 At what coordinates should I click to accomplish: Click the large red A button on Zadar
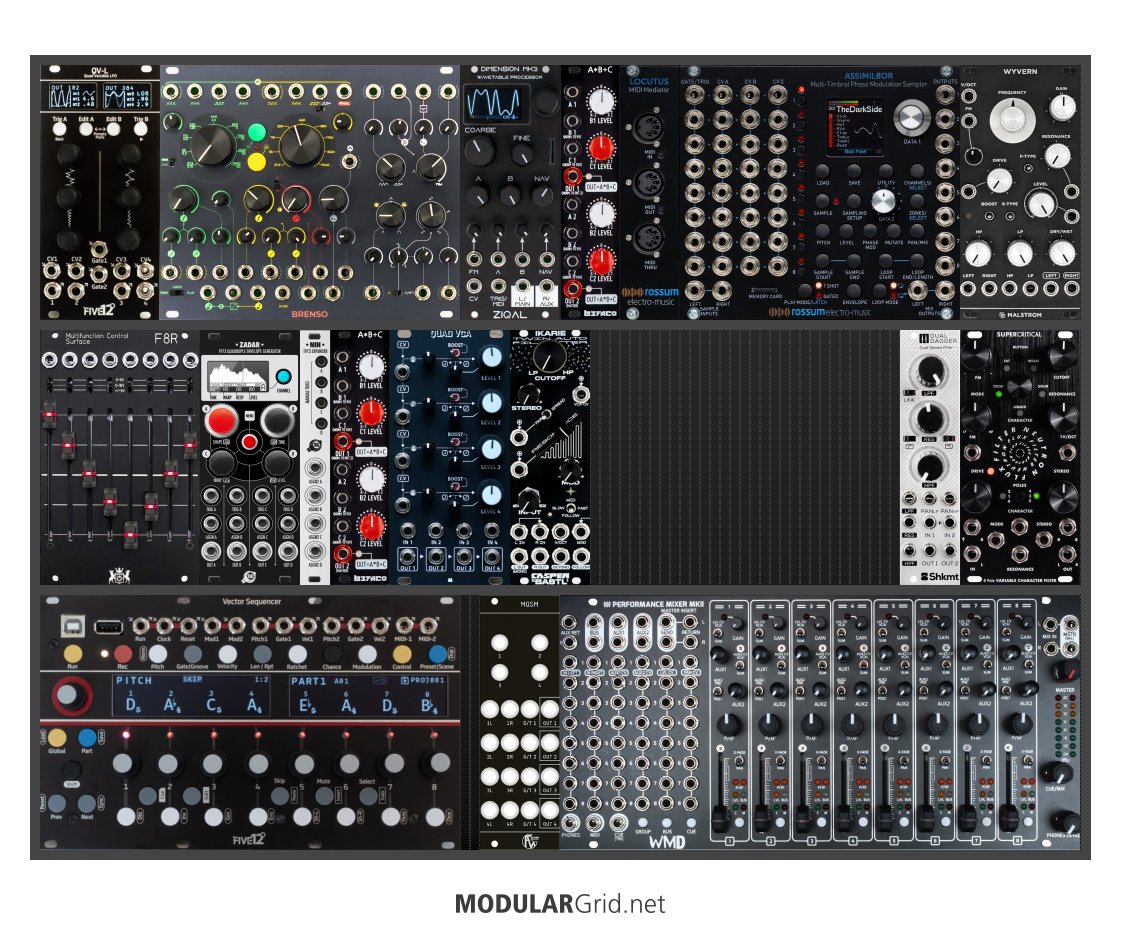(x=222, y=420)
